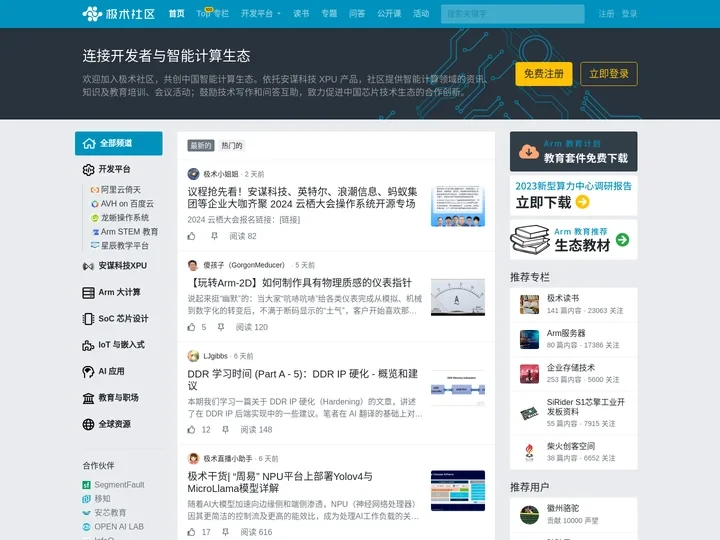
Task: Open 星辰教学平台 sub-channel
Action: 119,246
